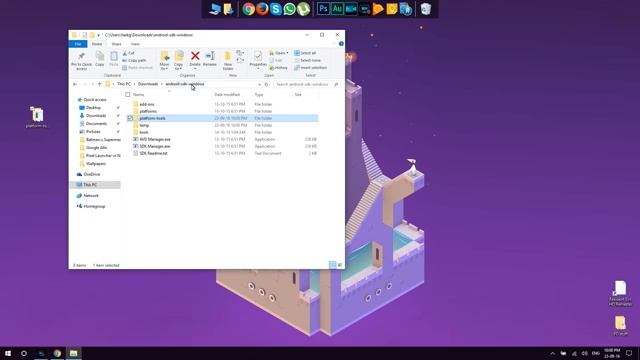Screen dimensions: 640x360
Task: Select Quick access in navigation pane
Action: point(95,100)
